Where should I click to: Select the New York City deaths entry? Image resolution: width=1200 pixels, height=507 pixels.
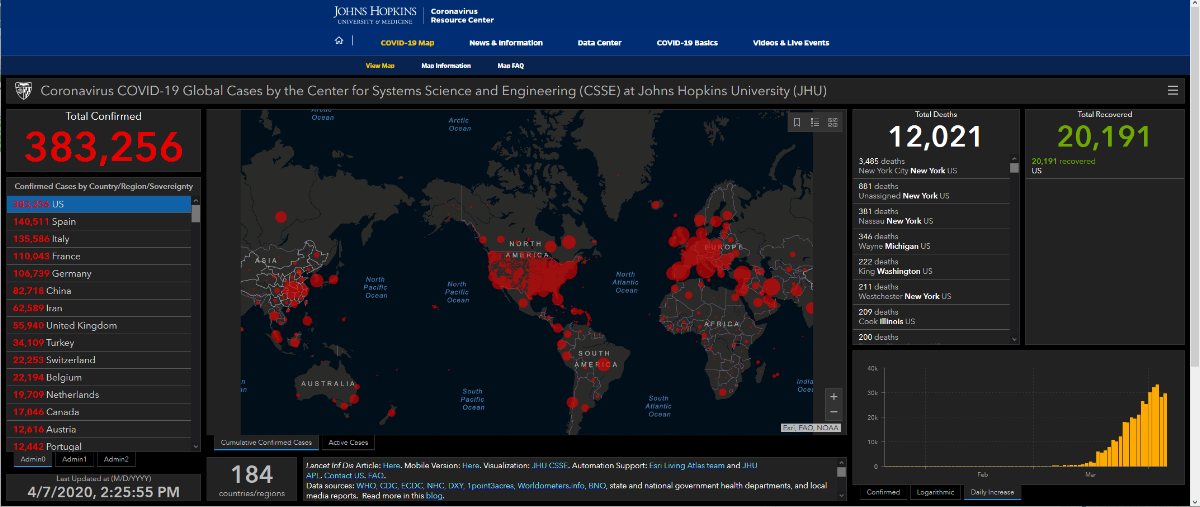pyautogui.click(x=932, y=165)
